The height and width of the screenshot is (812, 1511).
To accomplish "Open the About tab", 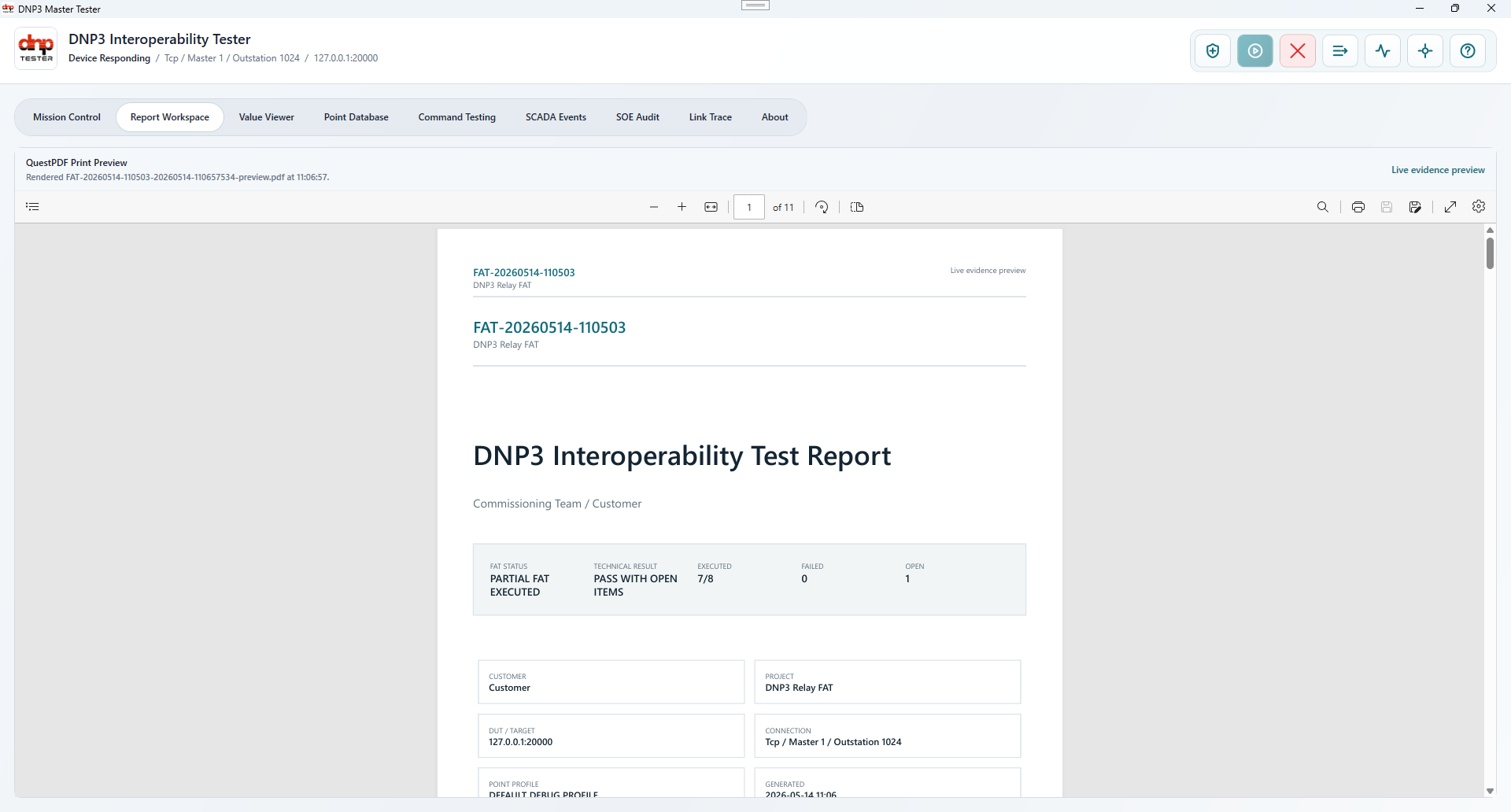I will coord(775,117).
